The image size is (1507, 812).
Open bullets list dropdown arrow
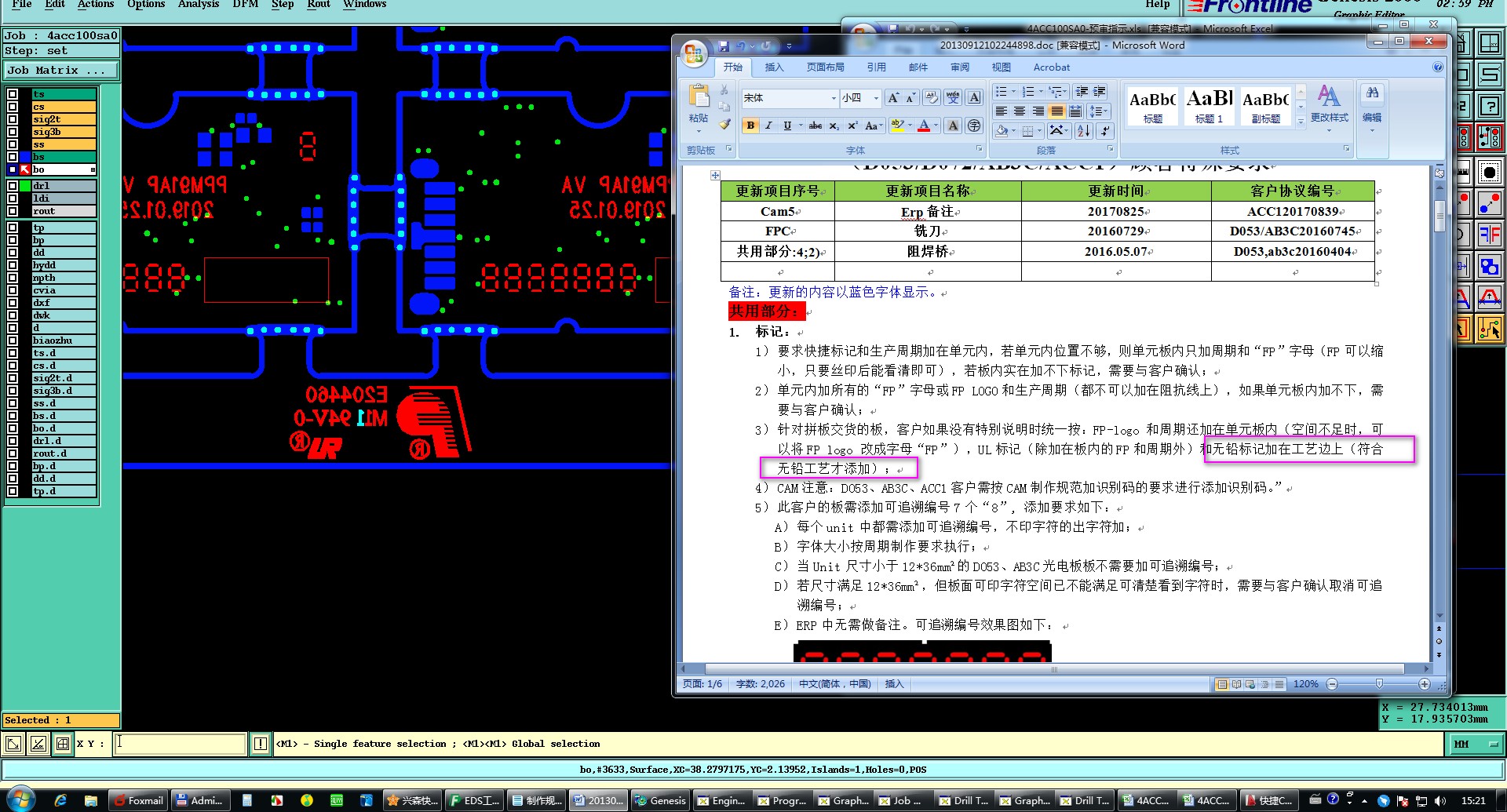pos(1013,91)
